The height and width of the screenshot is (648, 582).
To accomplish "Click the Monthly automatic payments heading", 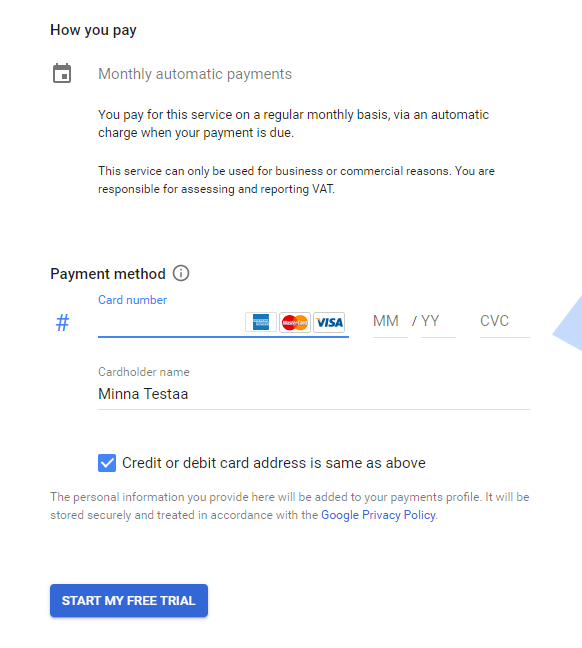I will pyautogui.click(x=195, y=74).
